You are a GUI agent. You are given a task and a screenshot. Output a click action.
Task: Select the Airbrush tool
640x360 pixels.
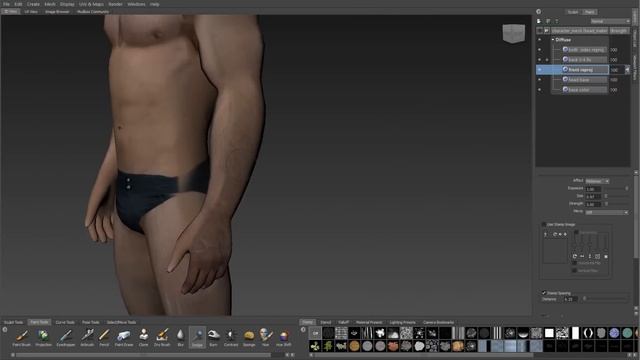[x=87, y=337]
